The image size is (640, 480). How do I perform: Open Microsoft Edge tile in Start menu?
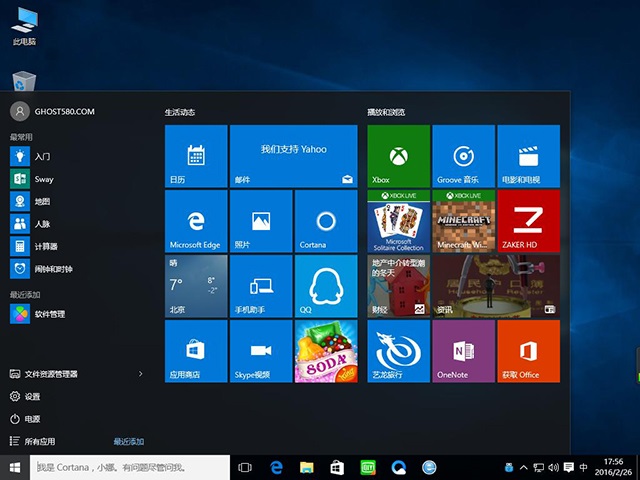196,220
